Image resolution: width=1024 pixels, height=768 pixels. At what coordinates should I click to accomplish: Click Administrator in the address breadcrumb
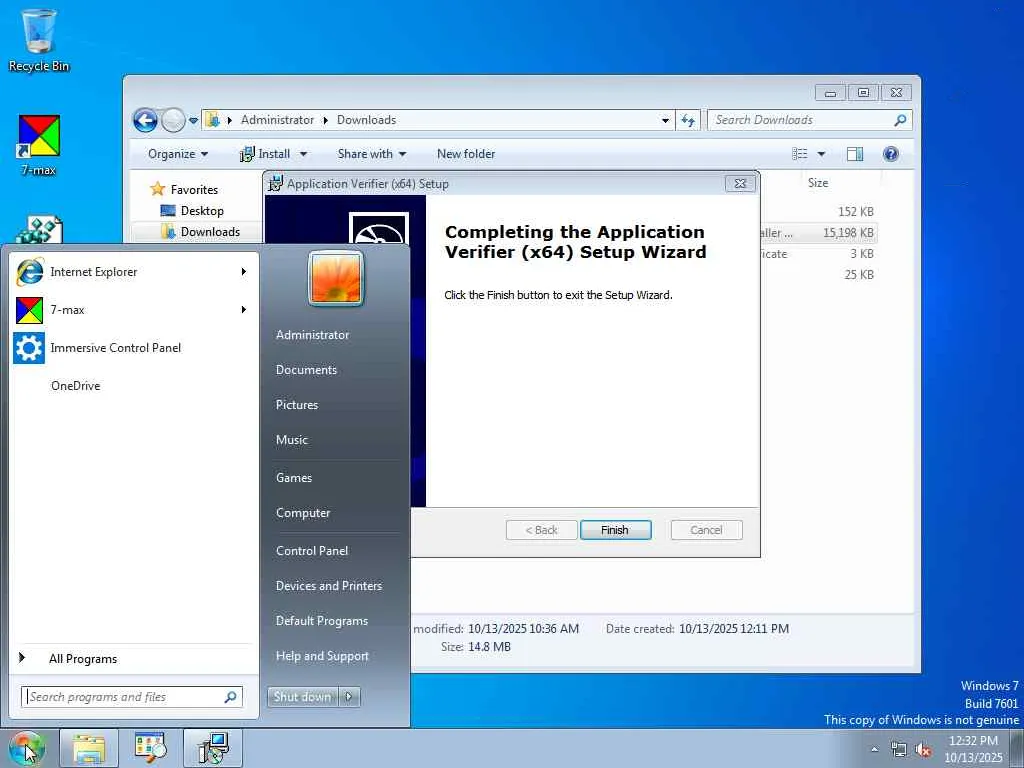[x=277, y=120]
